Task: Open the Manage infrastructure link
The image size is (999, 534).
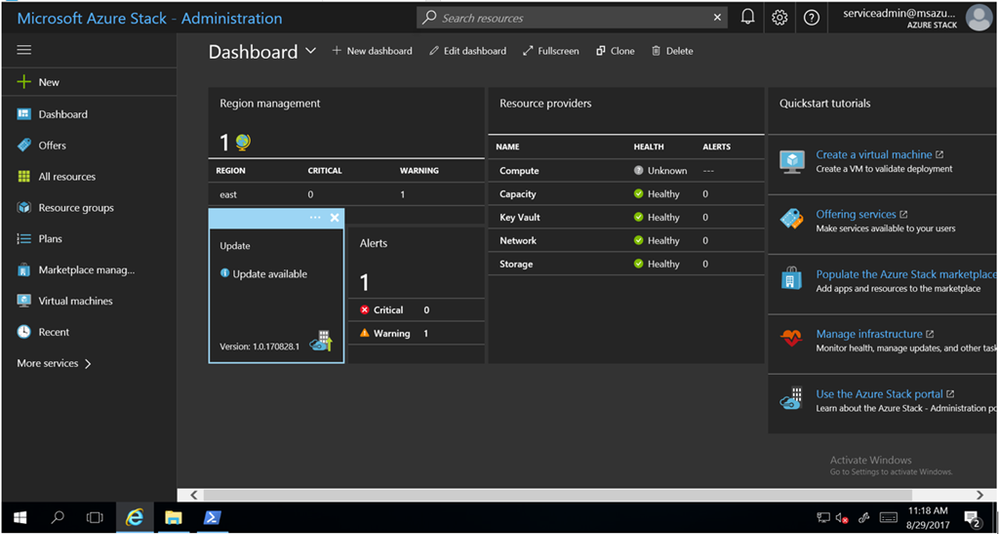Action: pyautogui.click(x=869, y=334)
